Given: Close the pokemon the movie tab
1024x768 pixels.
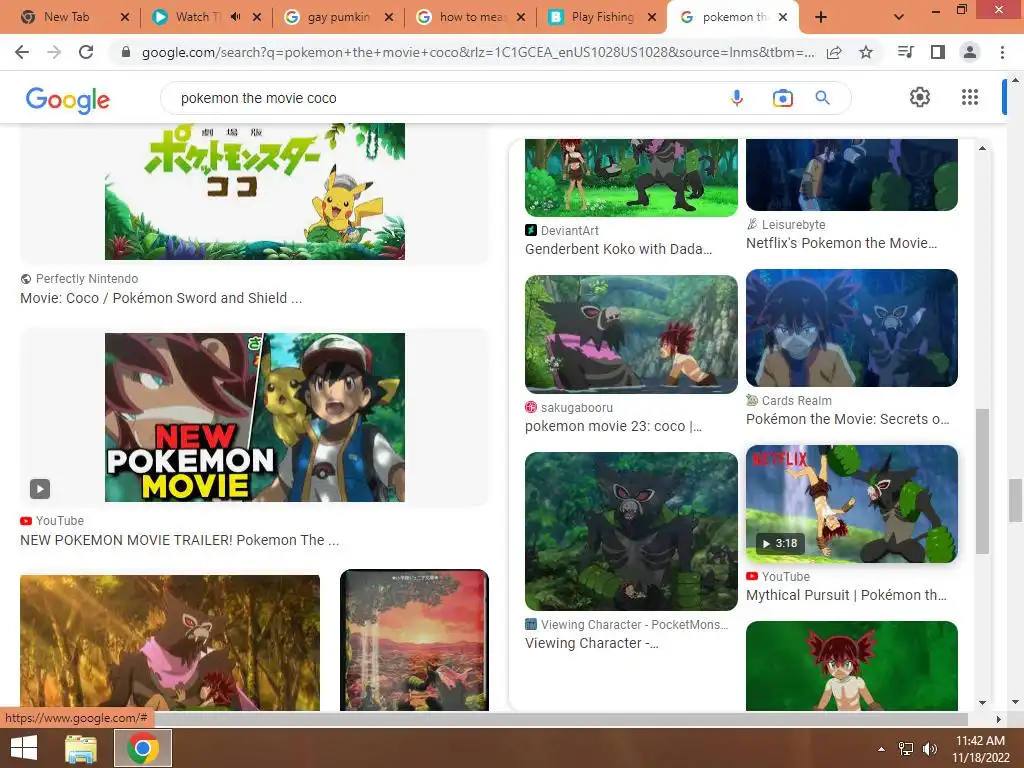Looking at the screenshot, I should pyautogui.click(x=783, y=17).
